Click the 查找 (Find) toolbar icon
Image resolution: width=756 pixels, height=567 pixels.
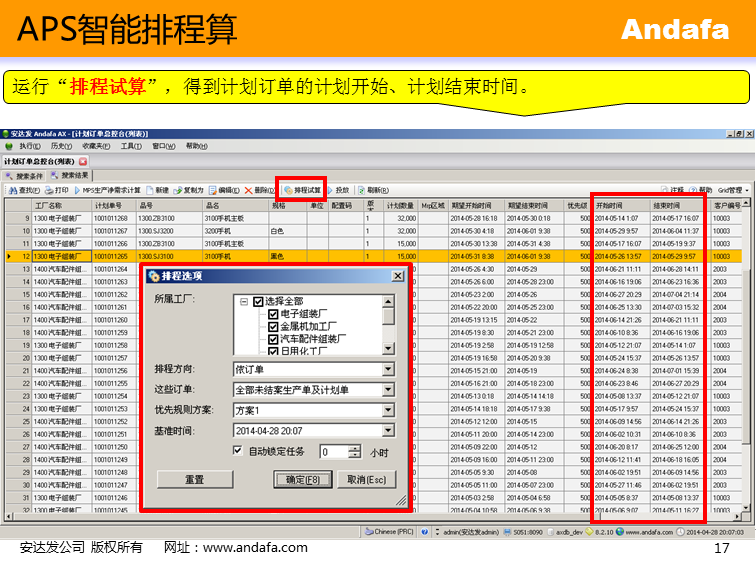point(23,190)
